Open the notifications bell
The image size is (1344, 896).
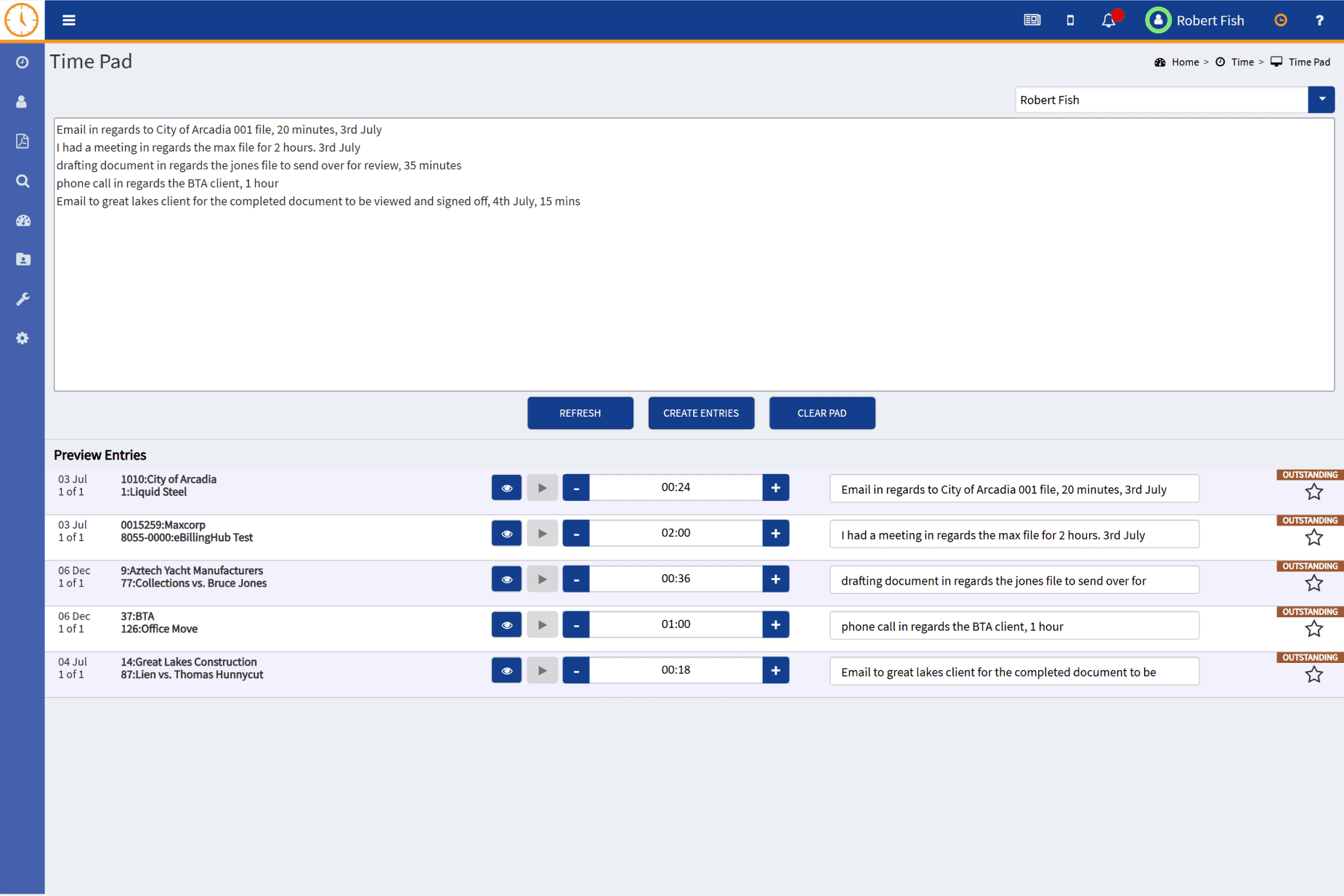[1109, 20]
